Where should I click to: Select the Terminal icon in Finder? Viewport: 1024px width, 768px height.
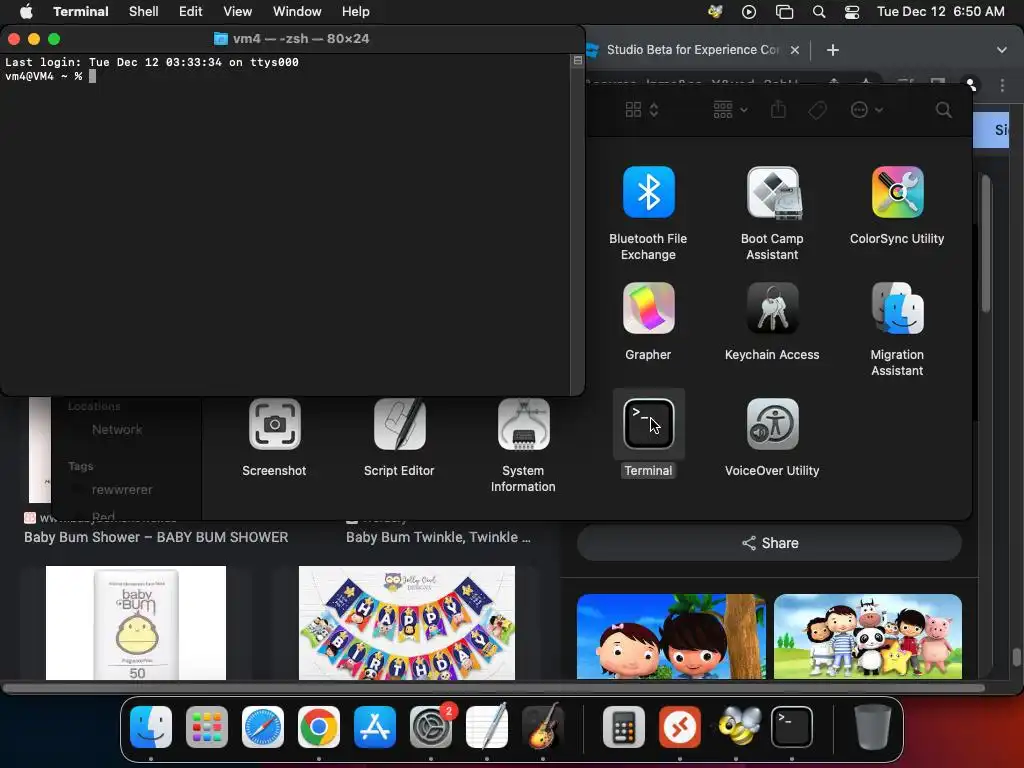[x=648, y=424]
